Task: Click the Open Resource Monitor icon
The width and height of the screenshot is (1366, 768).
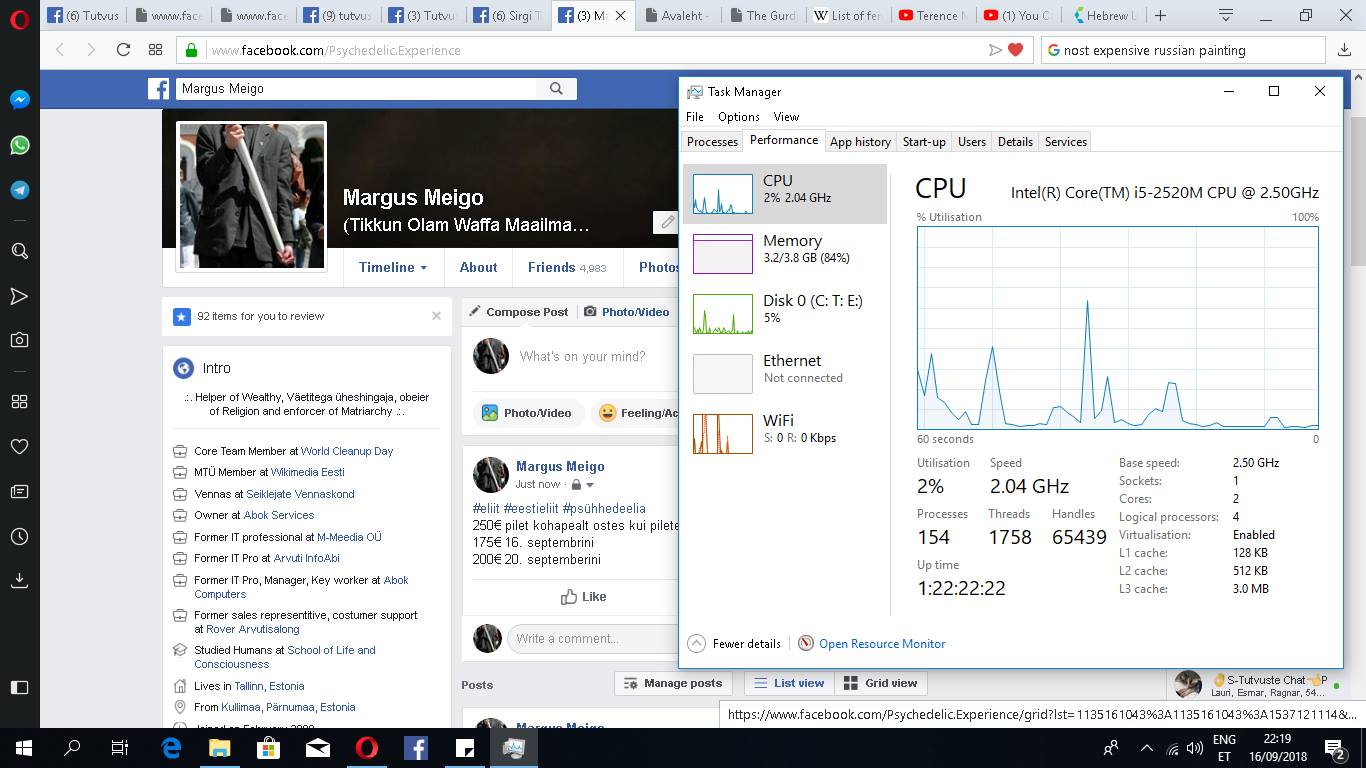Action: point(806,644)
